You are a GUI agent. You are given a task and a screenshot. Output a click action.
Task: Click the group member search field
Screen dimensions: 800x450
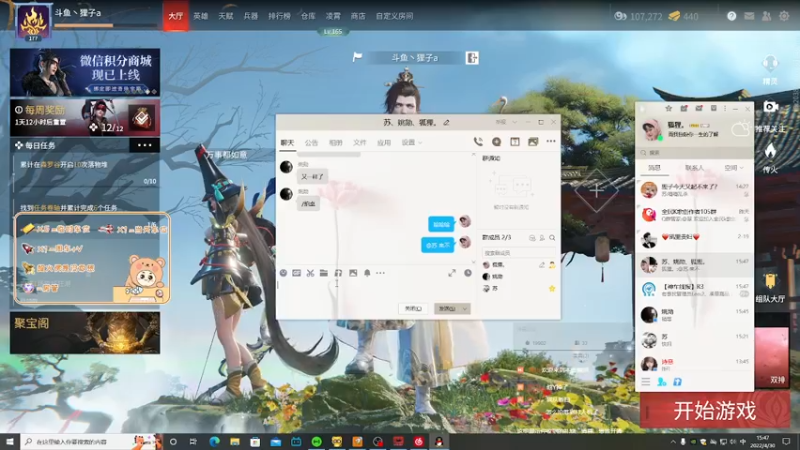click(x=519, y=253)
